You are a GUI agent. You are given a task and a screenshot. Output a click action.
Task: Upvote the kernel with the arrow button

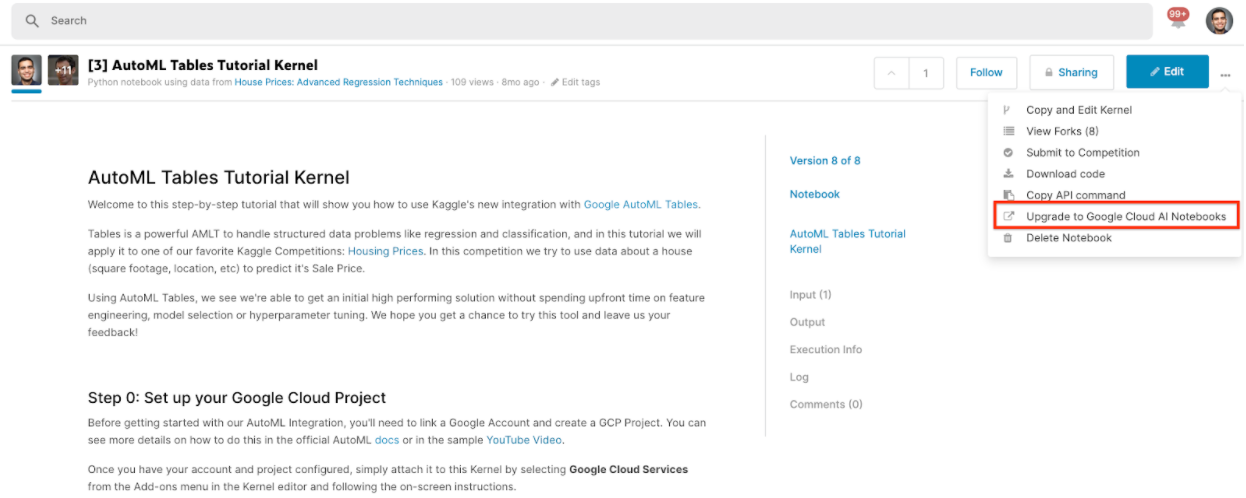coord(892,72)
